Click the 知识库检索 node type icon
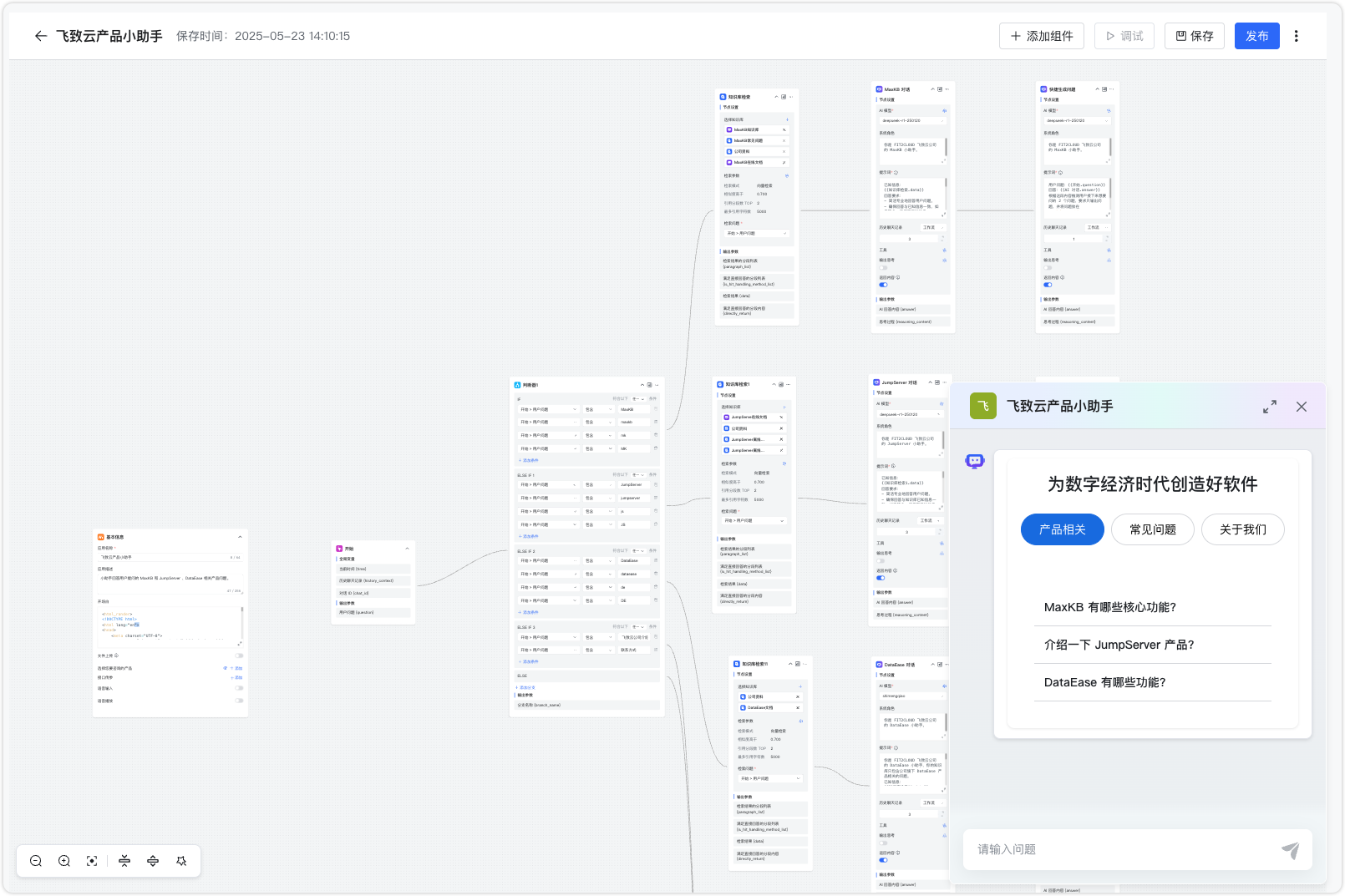Image resolution: width=1345 pixels, height=896 pixels. point(723,97)
